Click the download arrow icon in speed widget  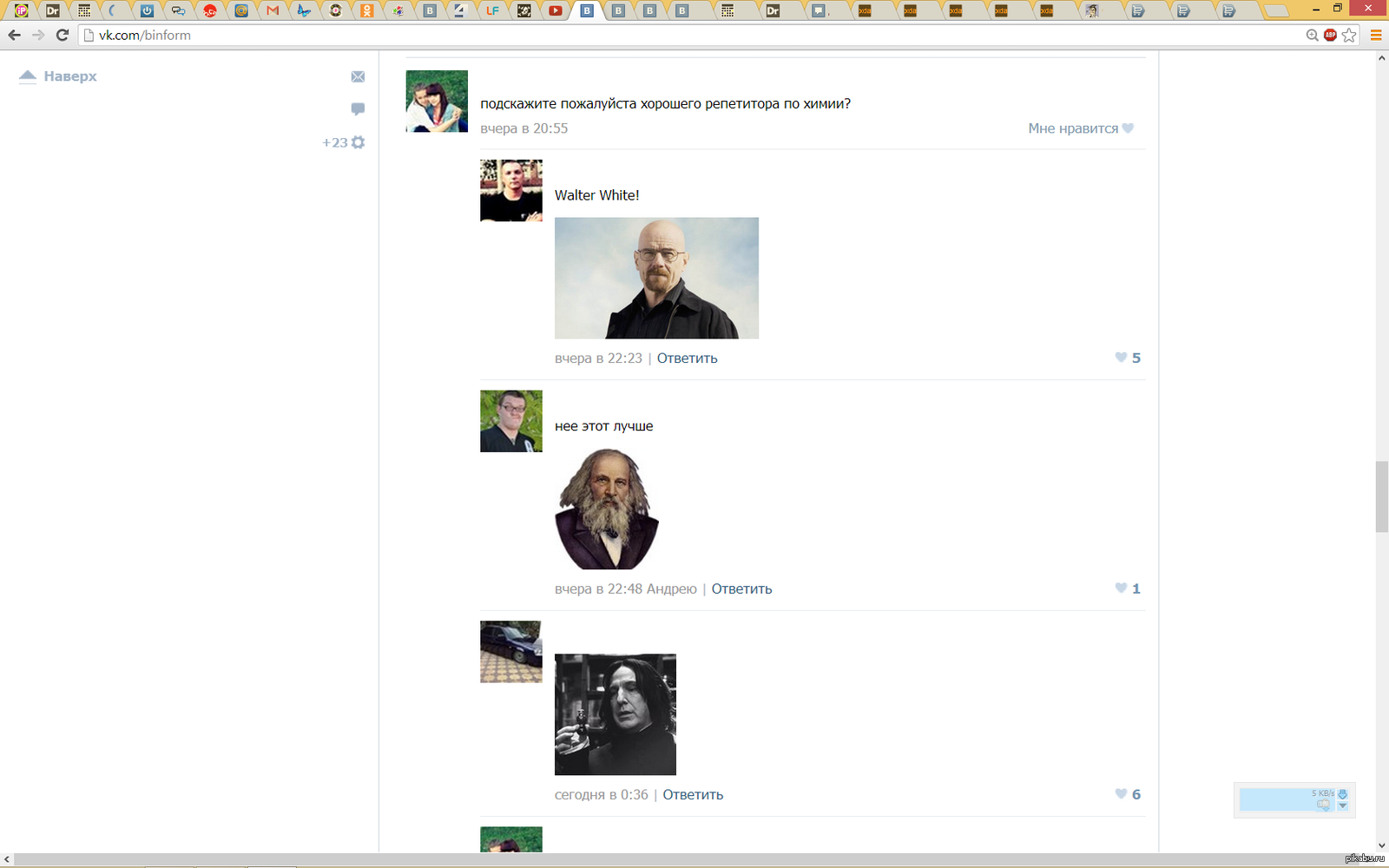(1342, 794)
